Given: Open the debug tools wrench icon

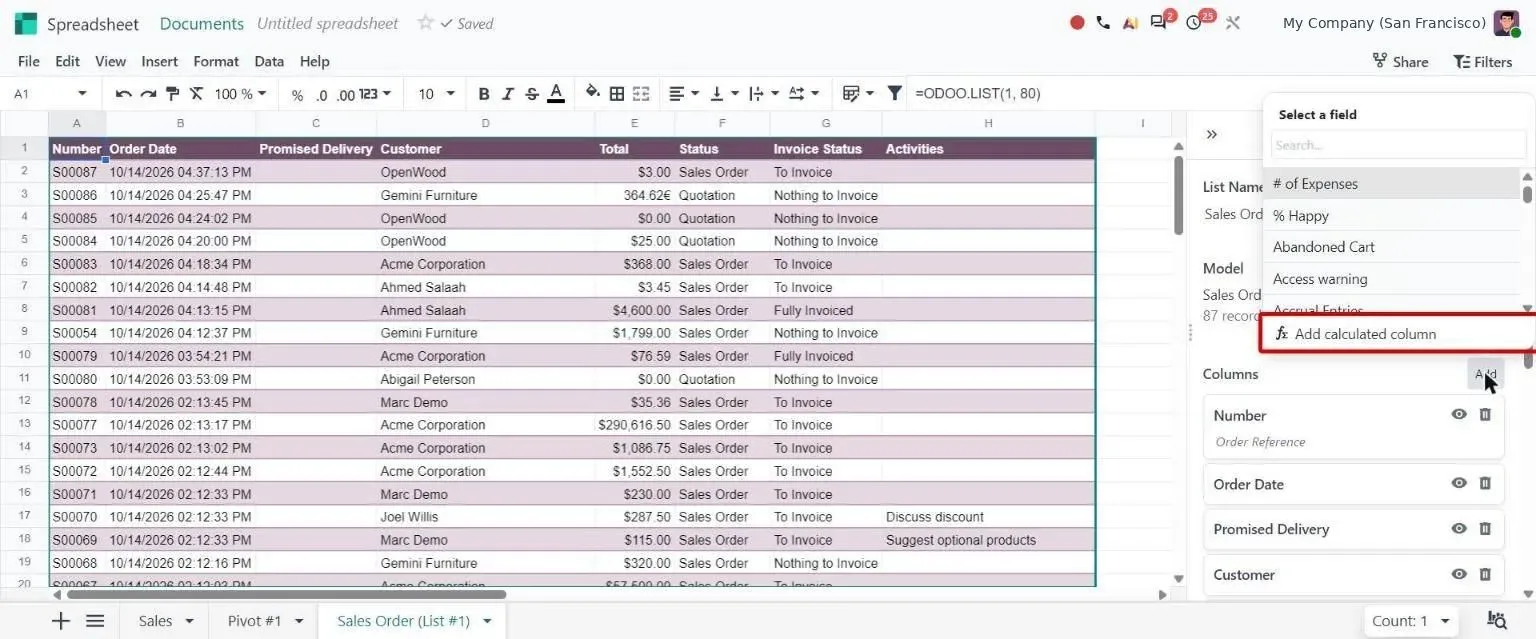Looking at the screenshot, I should [x=1233, y=22].
